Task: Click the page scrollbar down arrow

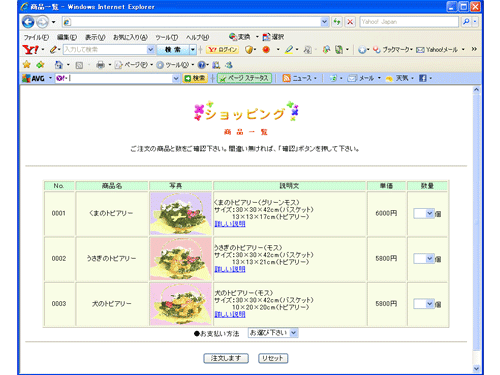Action: 476,368
